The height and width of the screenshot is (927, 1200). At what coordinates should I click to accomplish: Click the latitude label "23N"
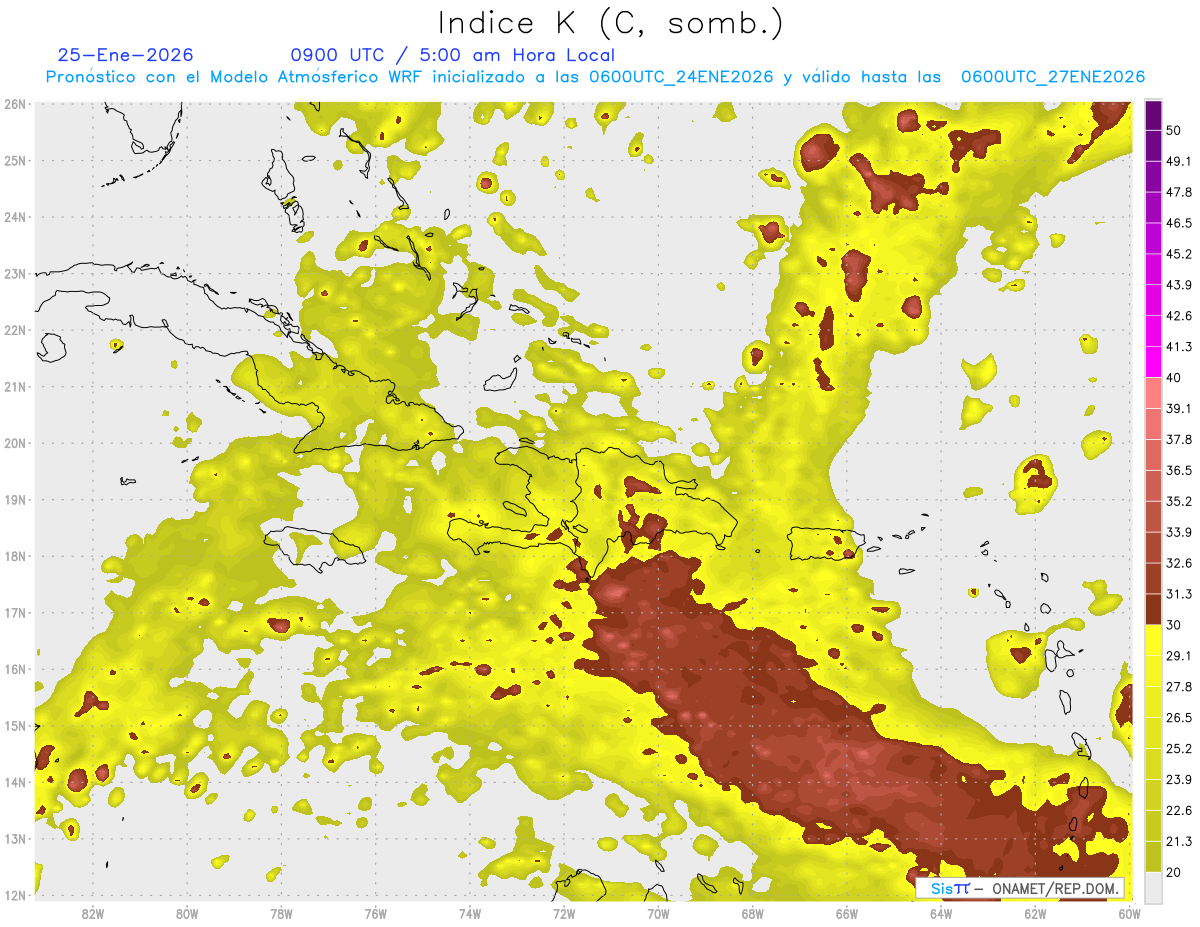(x=14, y=273)
